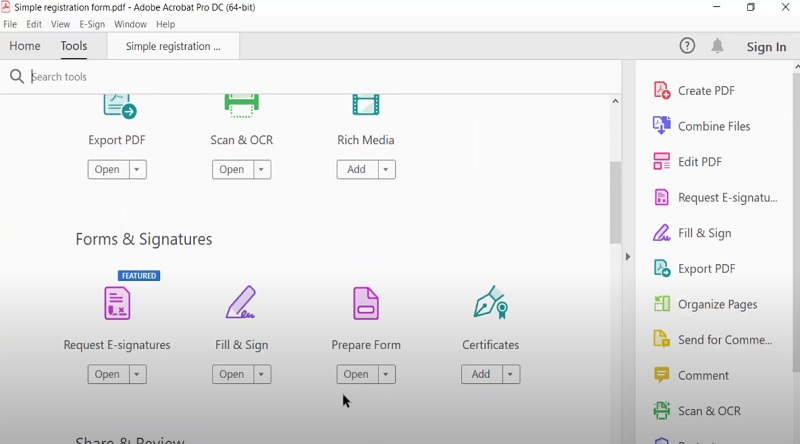Switch to Simple registration document tab

(x=173, y=46)
